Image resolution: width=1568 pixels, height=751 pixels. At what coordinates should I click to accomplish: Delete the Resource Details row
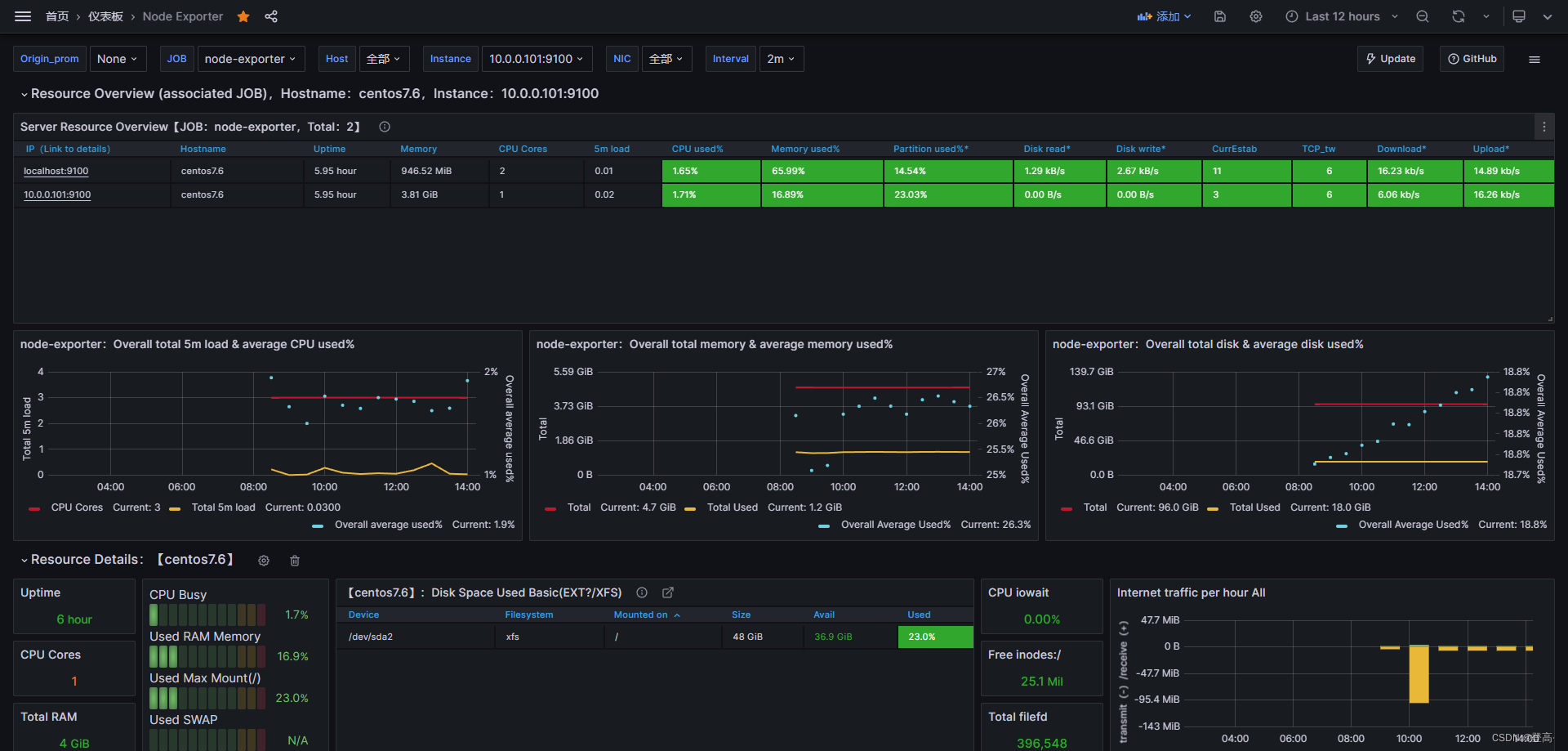pyautogui.click(x=295, y=561)
